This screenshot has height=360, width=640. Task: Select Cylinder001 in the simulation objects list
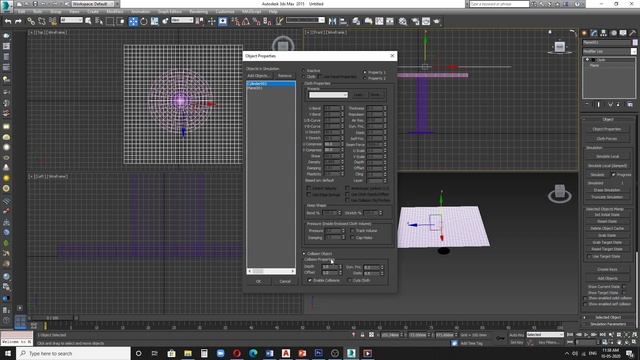pos(271,84)
